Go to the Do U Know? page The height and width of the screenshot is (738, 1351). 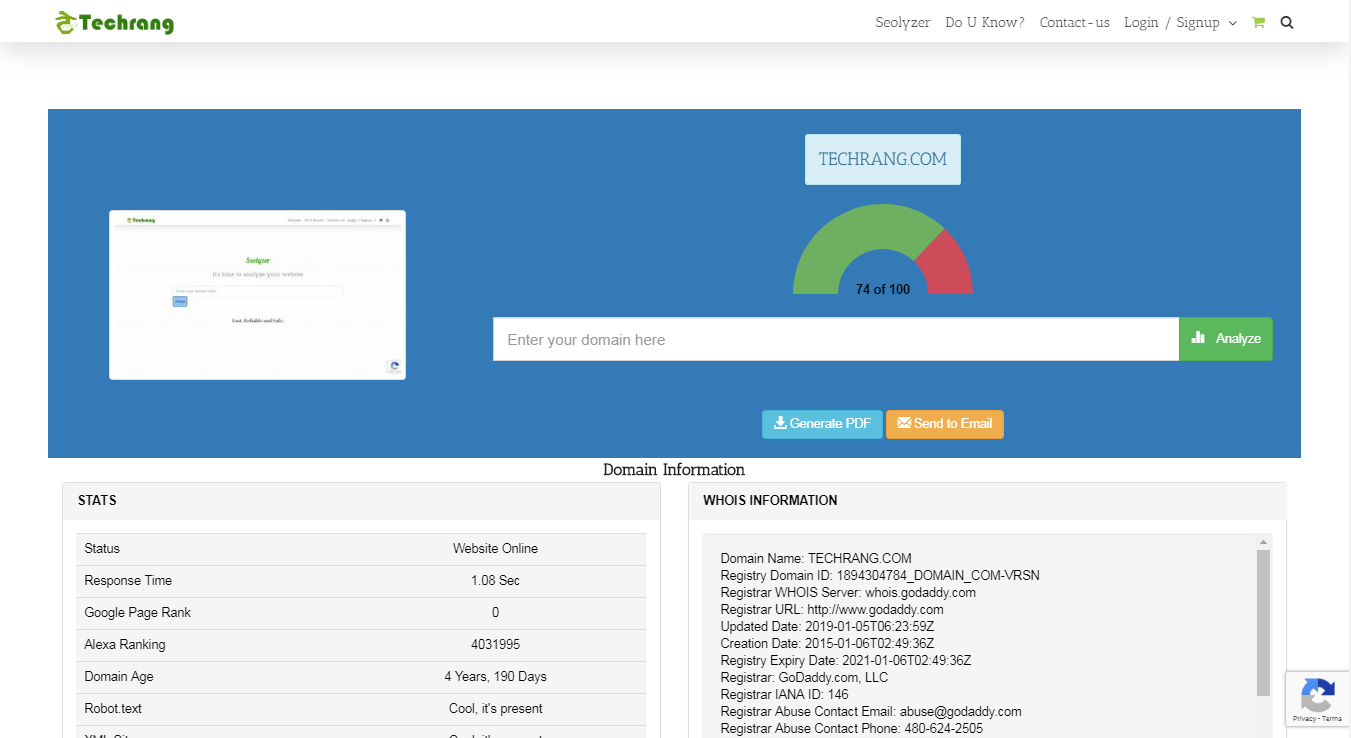click(984, 23)
